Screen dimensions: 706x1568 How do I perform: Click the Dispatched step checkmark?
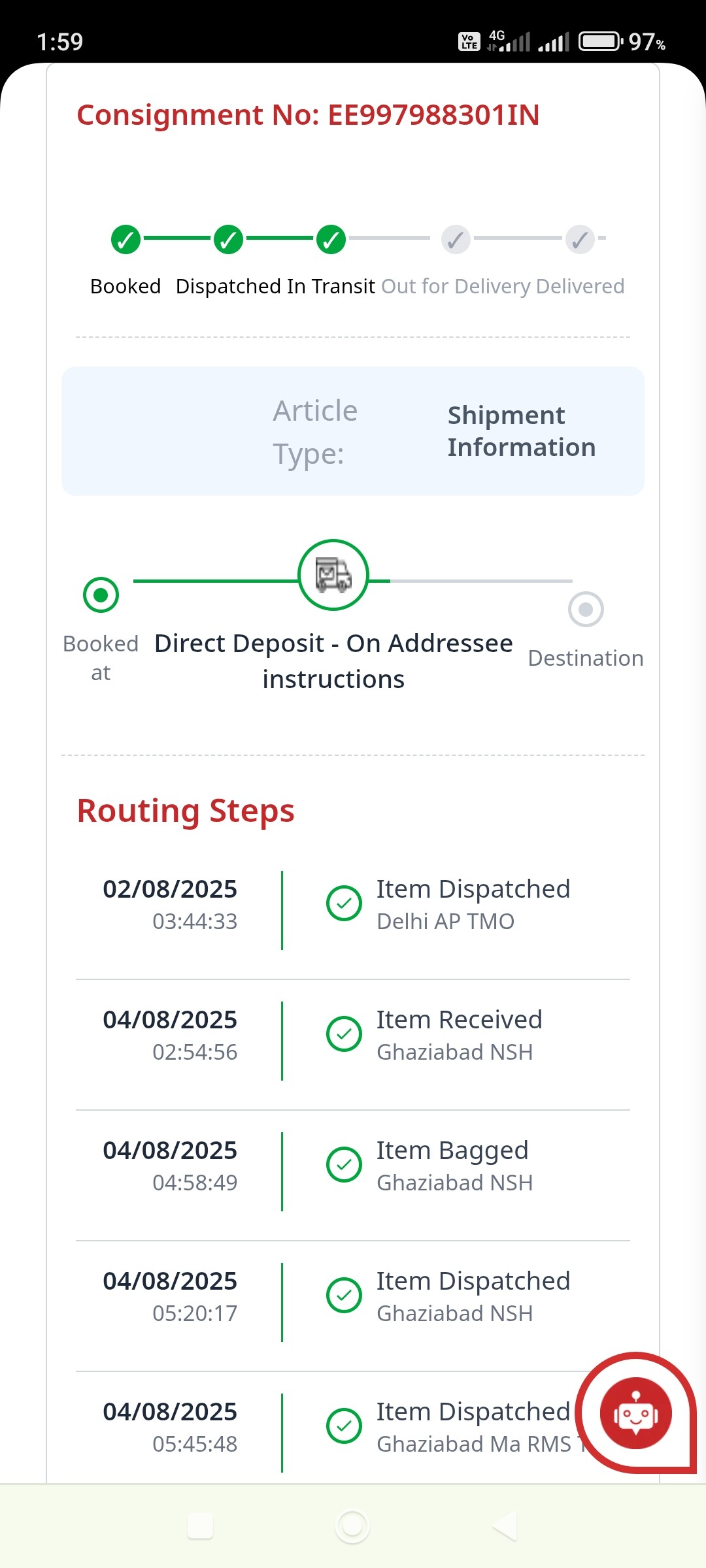[228, 240]
